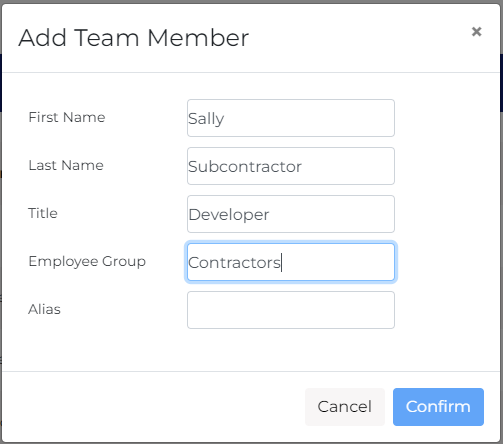Screen dimensions: 503x444
Task: Click blank space right of Alias field
Action: point(447,310)
